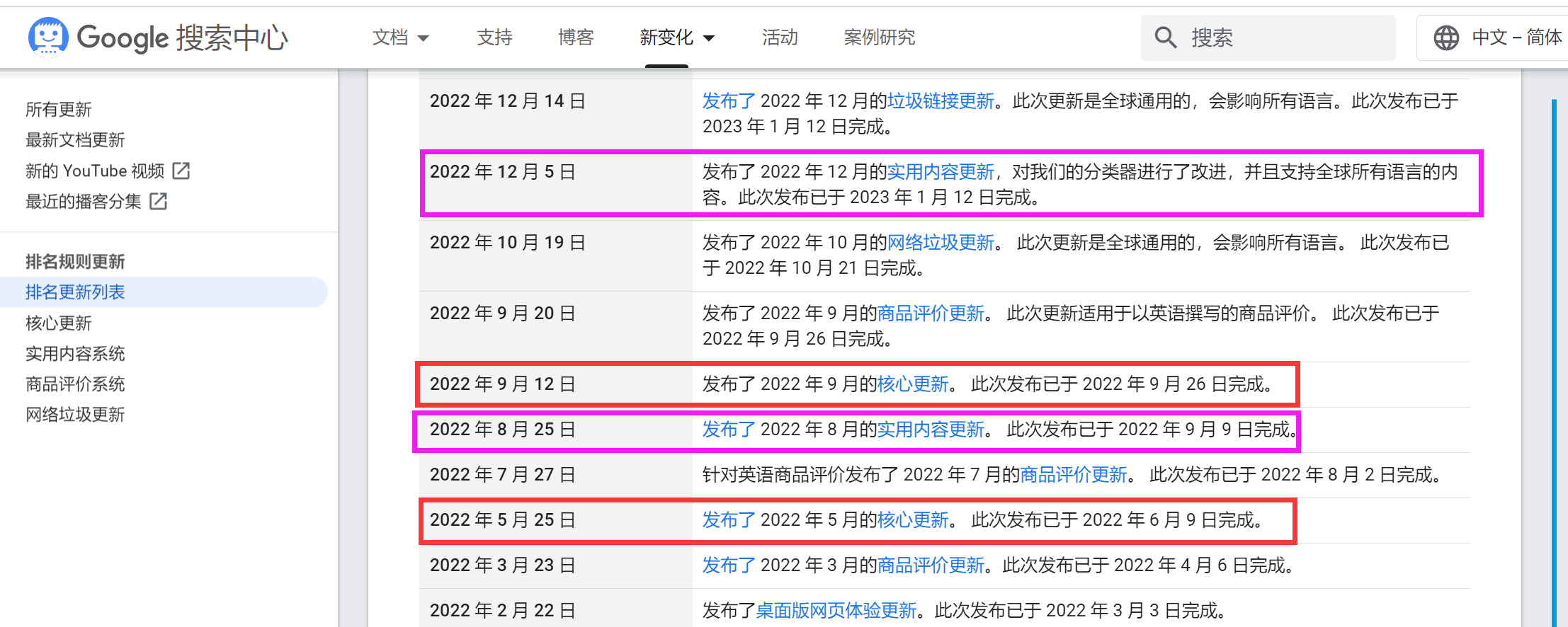
Task: Follow the 桌面版网页体验更新 link
Action: pyautogui.click(x=836, y=611)
